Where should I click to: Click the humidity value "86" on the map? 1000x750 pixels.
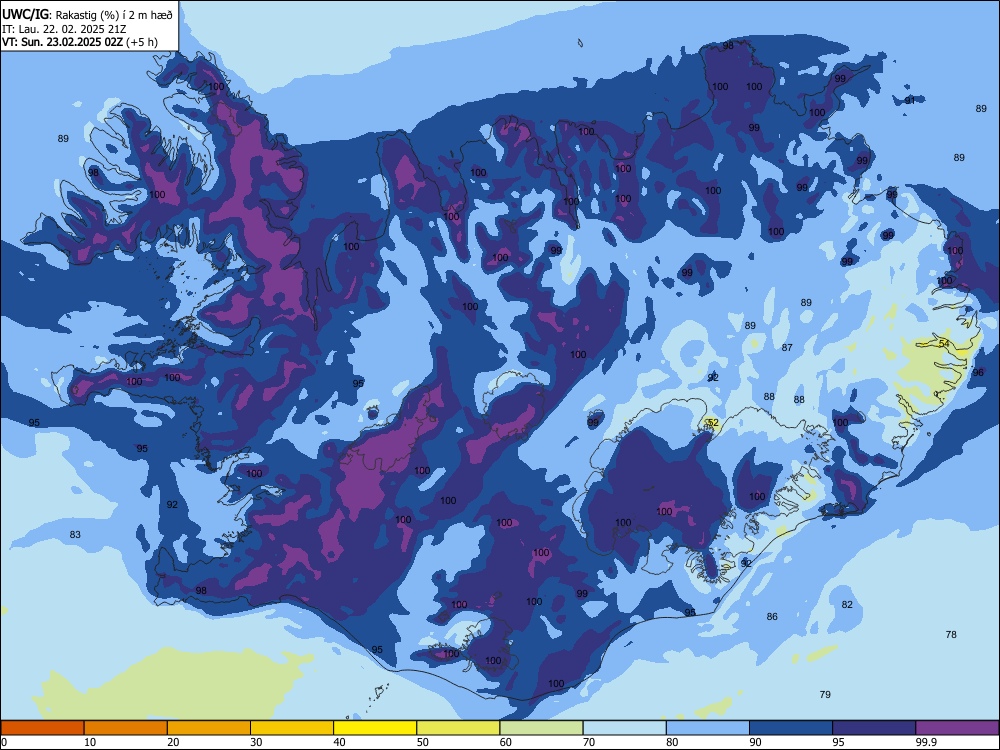tap(772, 617)
